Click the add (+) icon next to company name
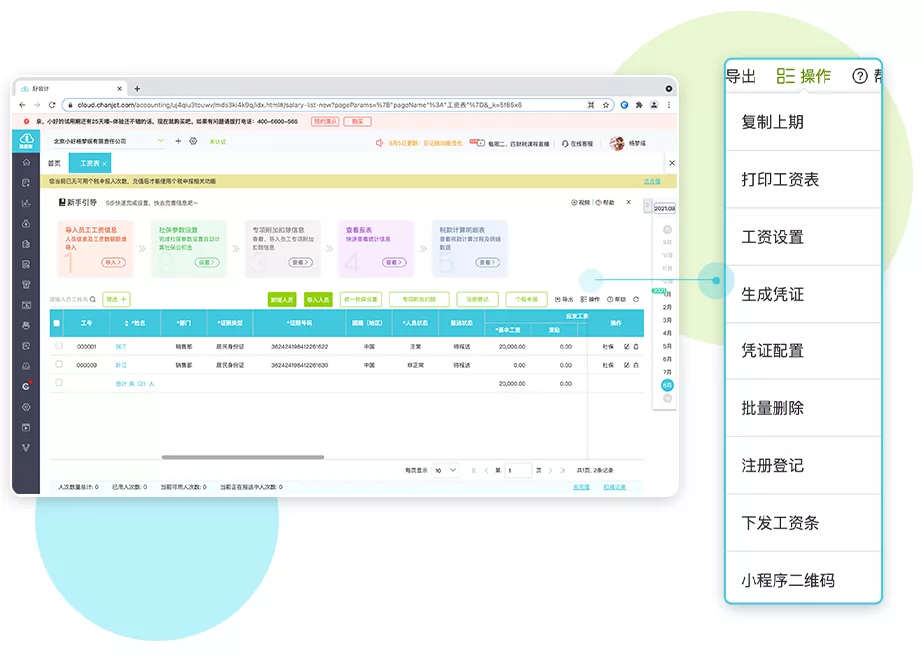922x658 pixels. tap(179, 142)
